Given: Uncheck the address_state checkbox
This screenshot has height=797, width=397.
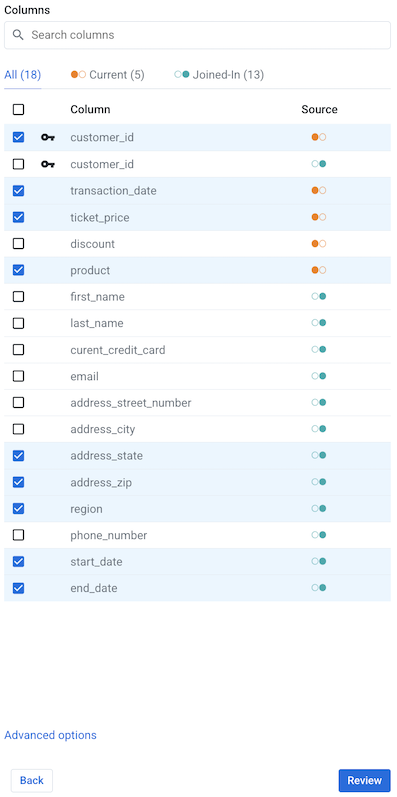Looking at the screenshot, I should point(18,455).
